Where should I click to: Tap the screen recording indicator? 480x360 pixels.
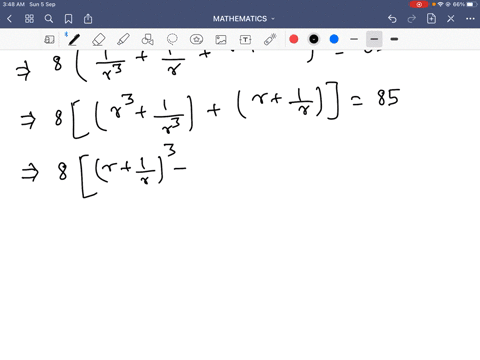pyautogui.click(x=419, y=4)
